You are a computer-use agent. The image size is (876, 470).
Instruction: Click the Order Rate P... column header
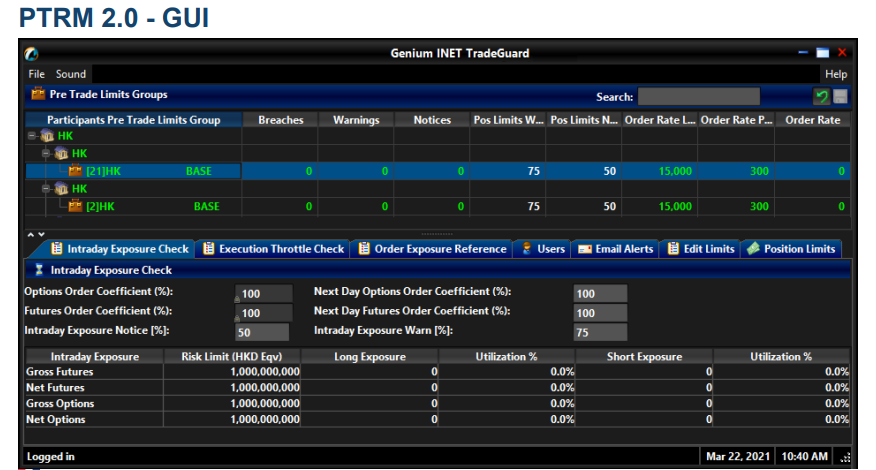pos(736,120)
